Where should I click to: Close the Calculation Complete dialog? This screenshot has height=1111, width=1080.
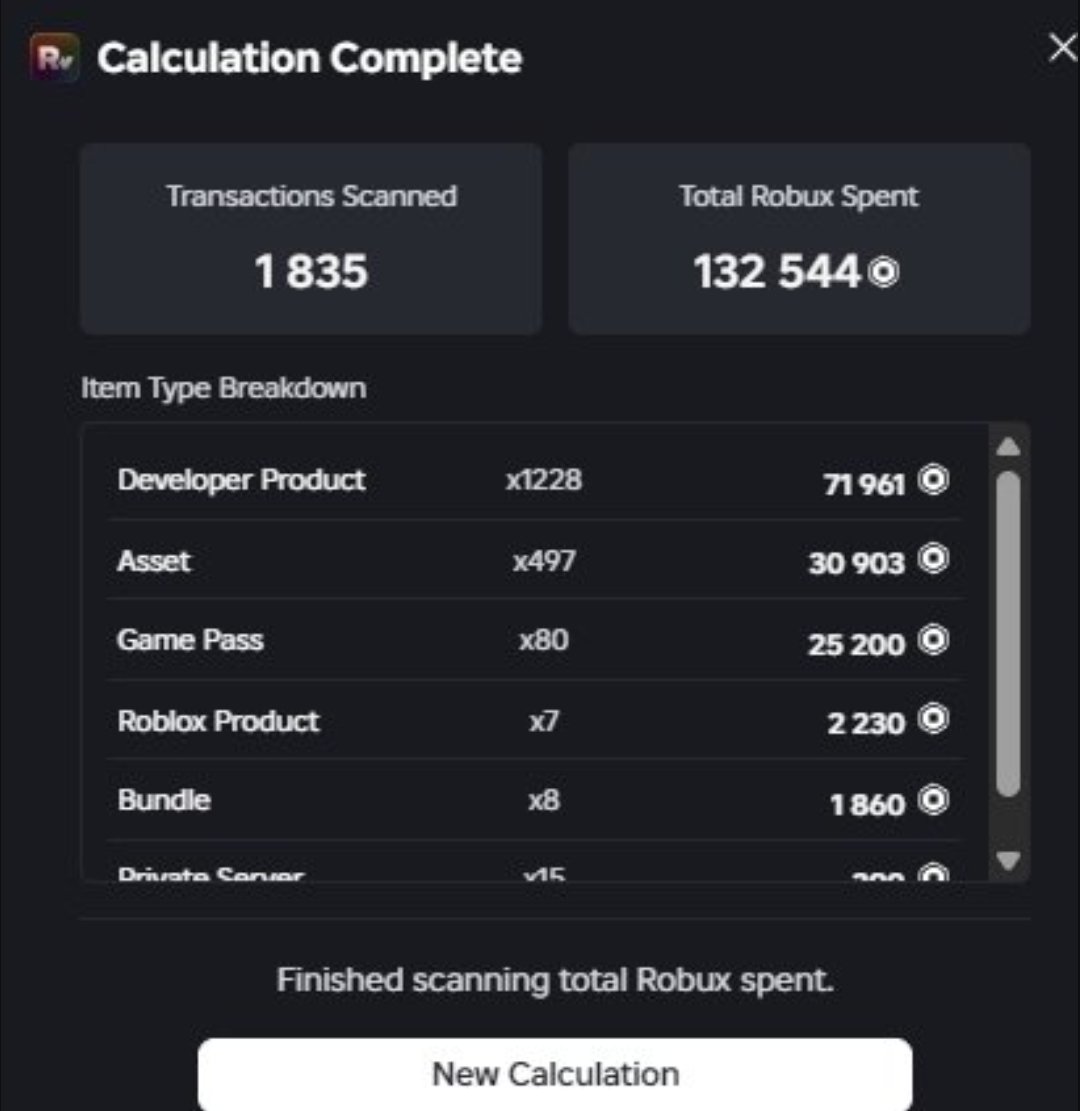[1063, 48]
